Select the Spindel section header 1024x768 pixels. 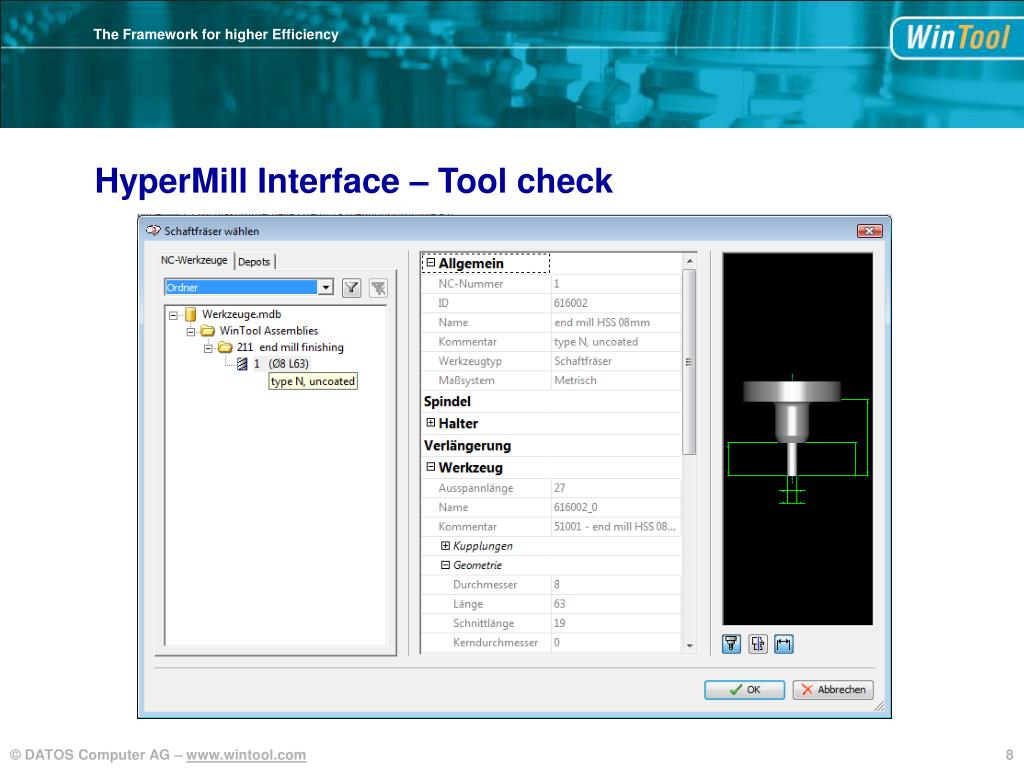click(447, 402)
